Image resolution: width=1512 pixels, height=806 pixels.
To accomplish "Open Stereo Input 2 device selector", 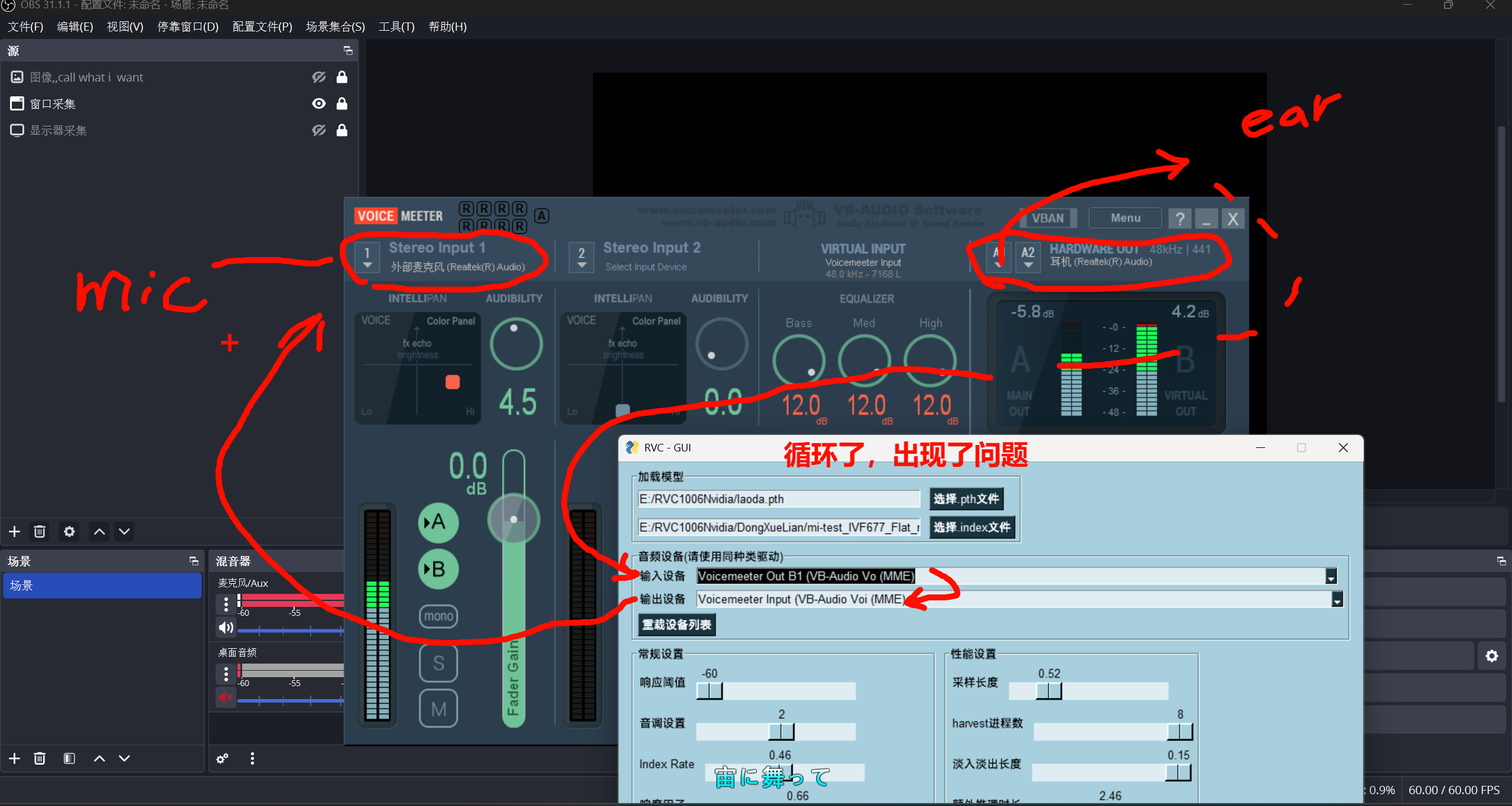I will point(581,258).
